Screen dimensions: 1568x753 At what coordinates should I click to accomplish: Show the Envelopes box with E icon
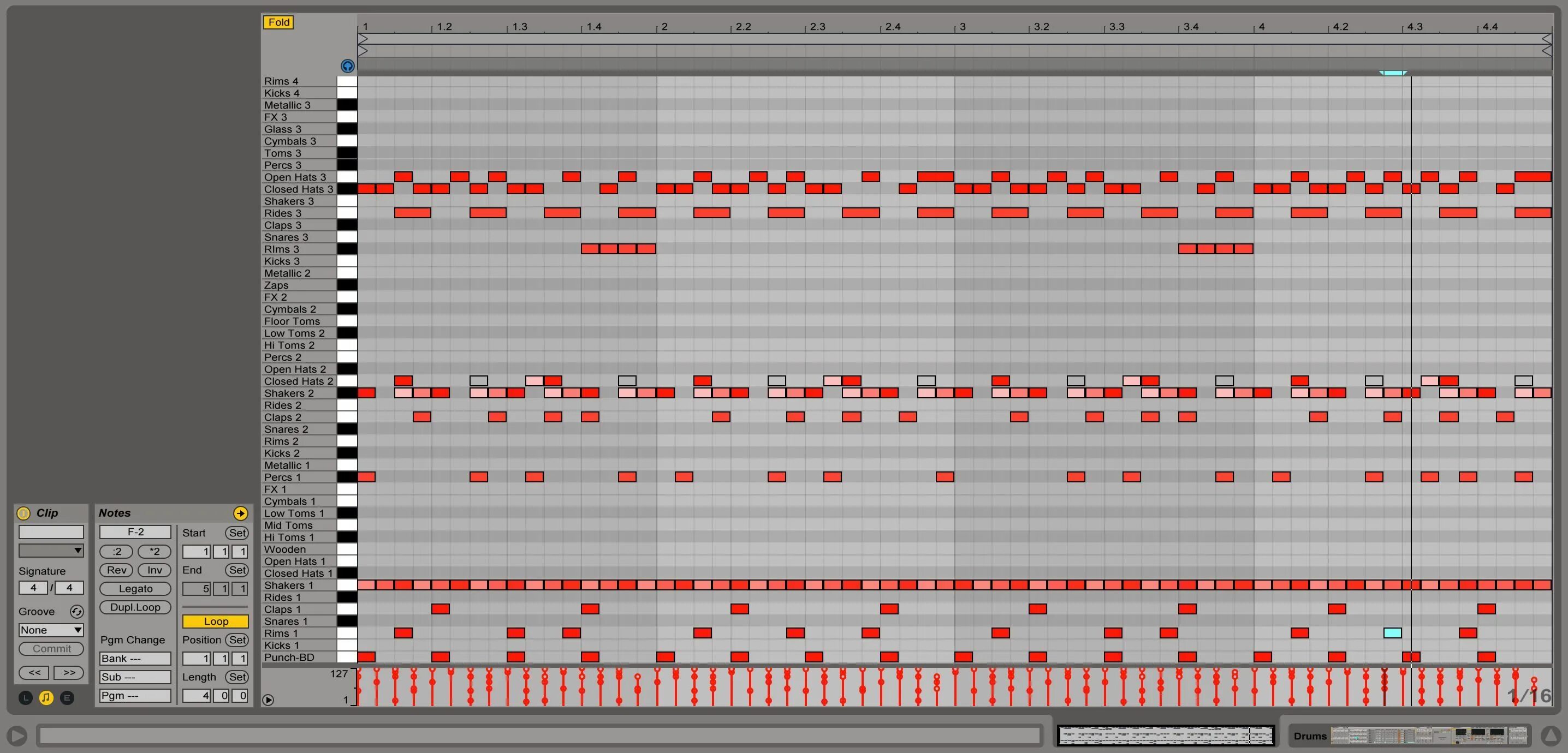click(x=67, y=698)
